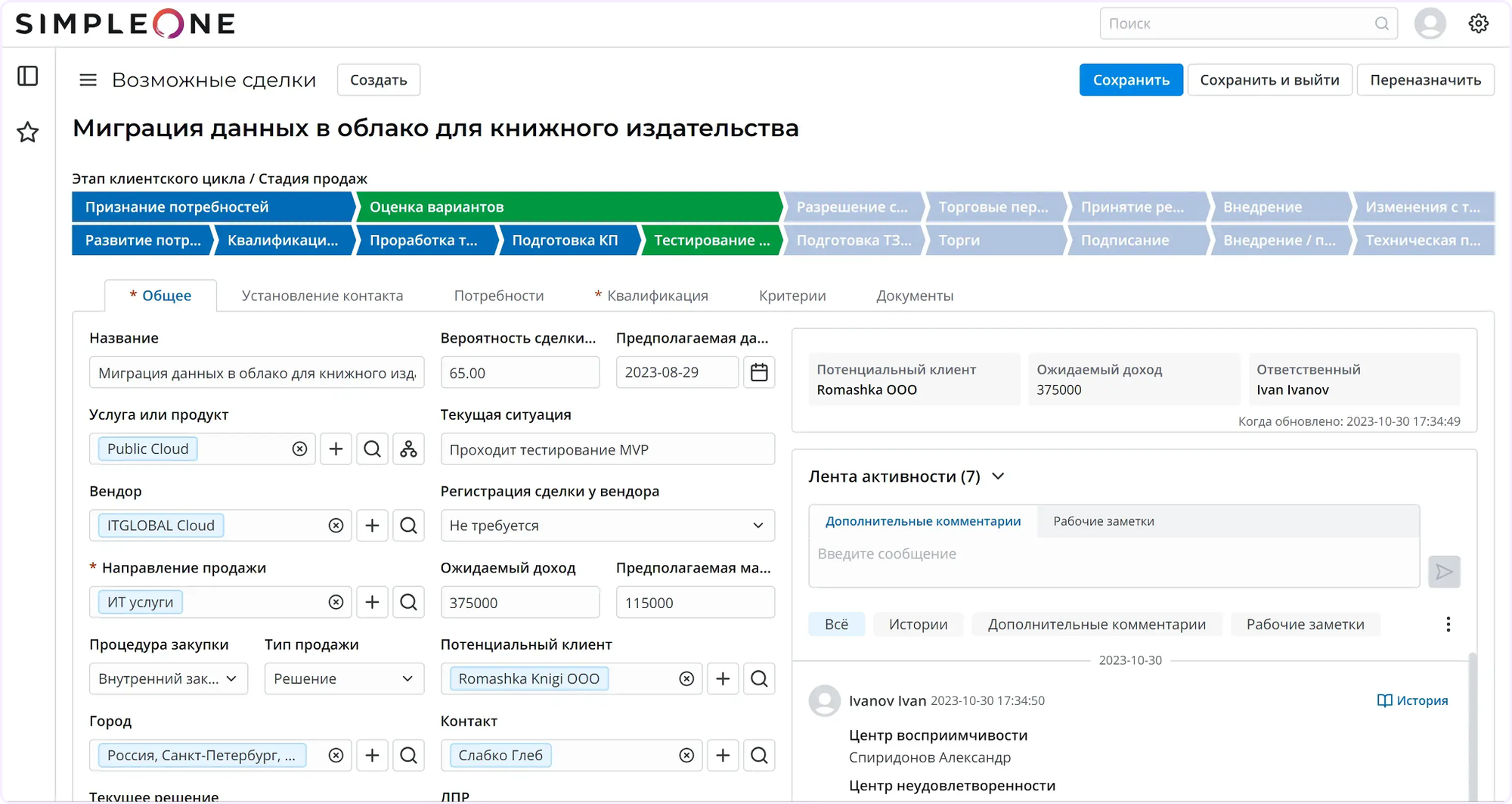This screenshot has width=1512, height=804.
Task: Clear the ITGLOBAL Cloud vendor
Action: (336, 526)
